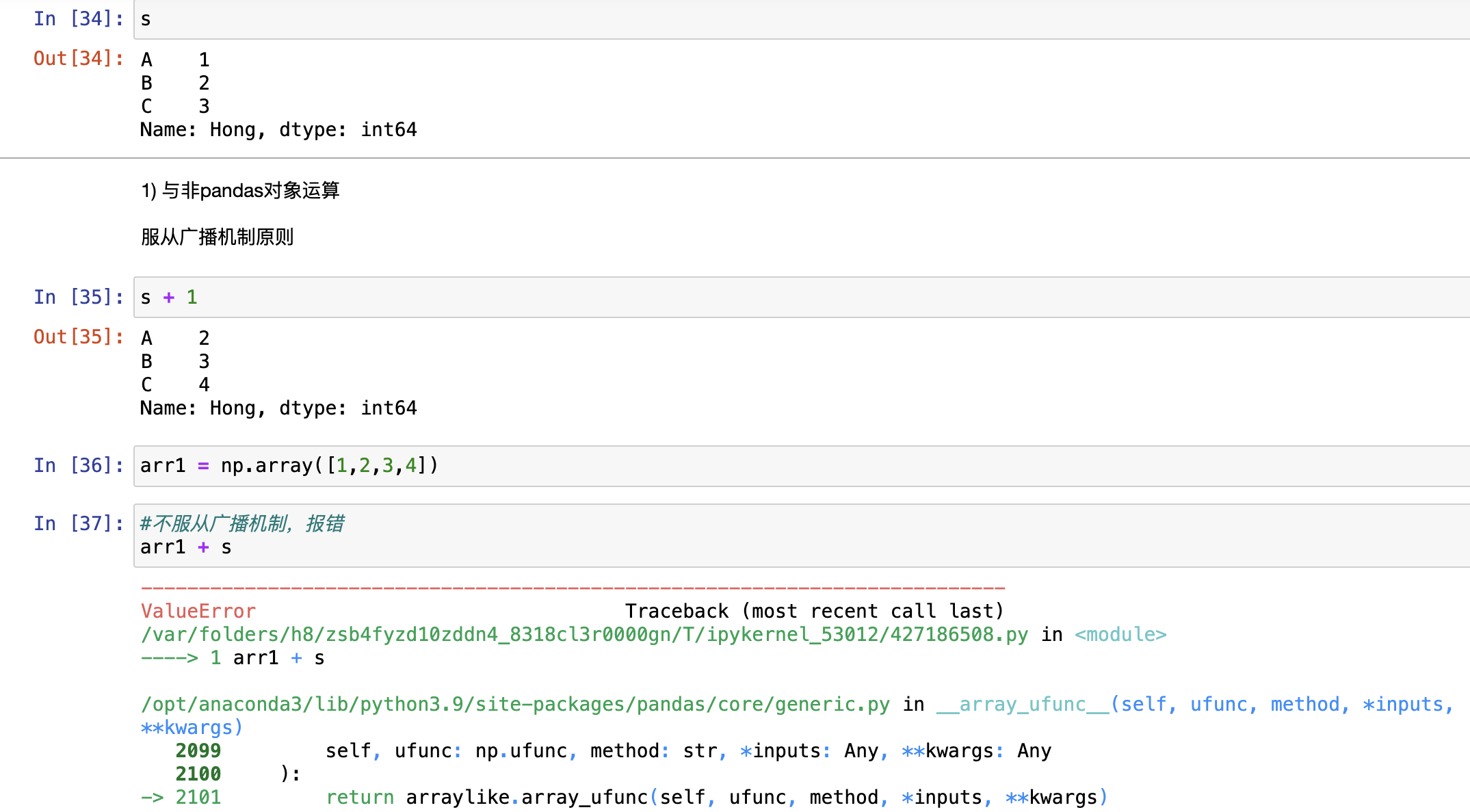Select the Out[35]: prompt label
The height and width of the screenshot is (812, 1470).
[x=79, y=337]
